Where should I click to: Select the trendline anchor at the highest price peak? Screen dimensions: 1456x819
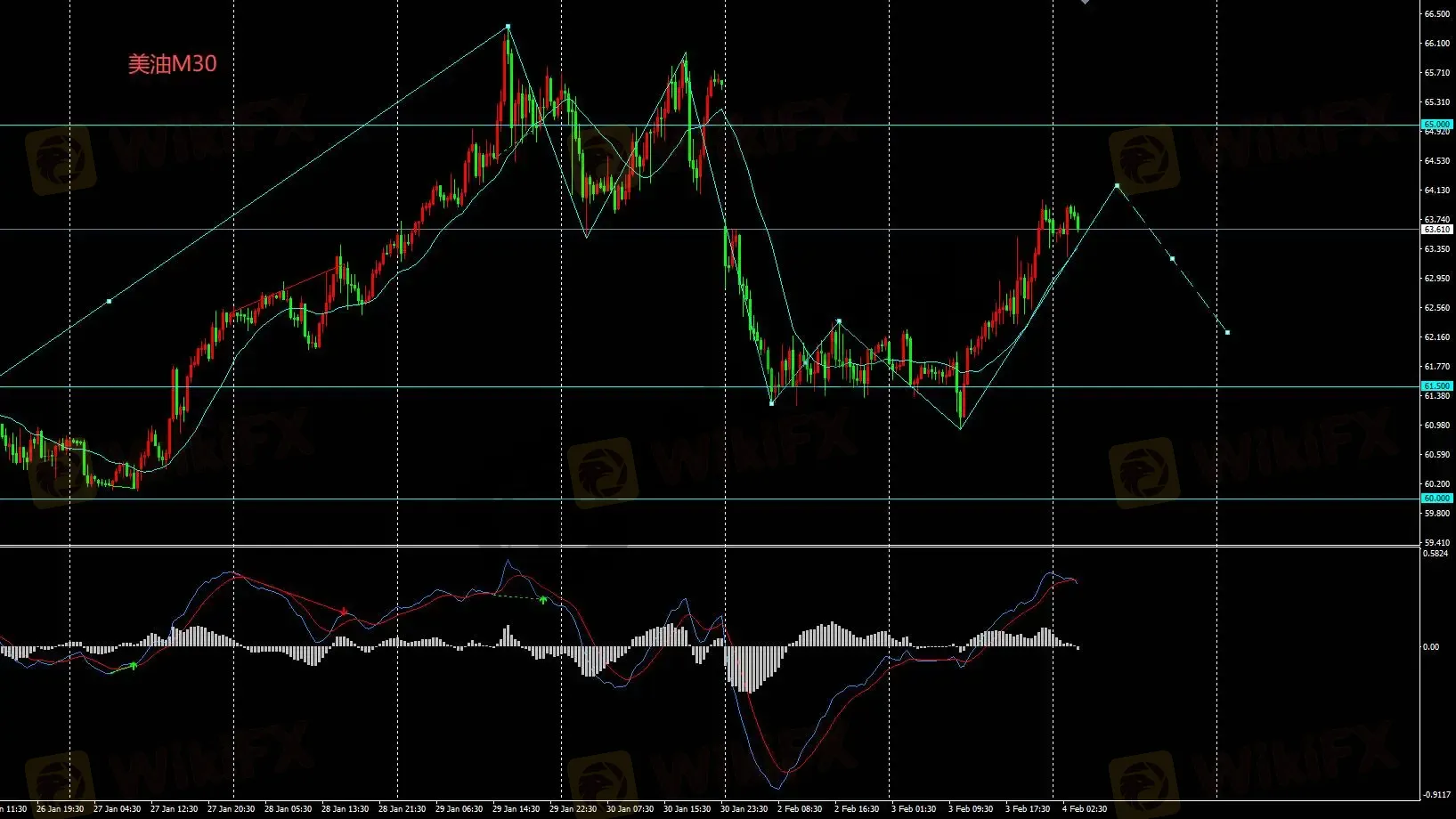tap(508, 27)
